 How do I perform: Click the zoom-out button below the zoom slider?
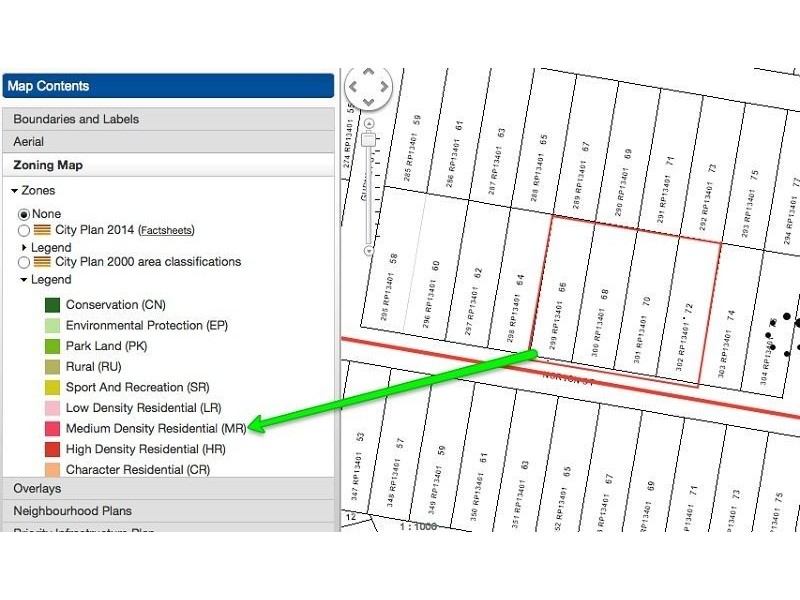pos(368,251)
